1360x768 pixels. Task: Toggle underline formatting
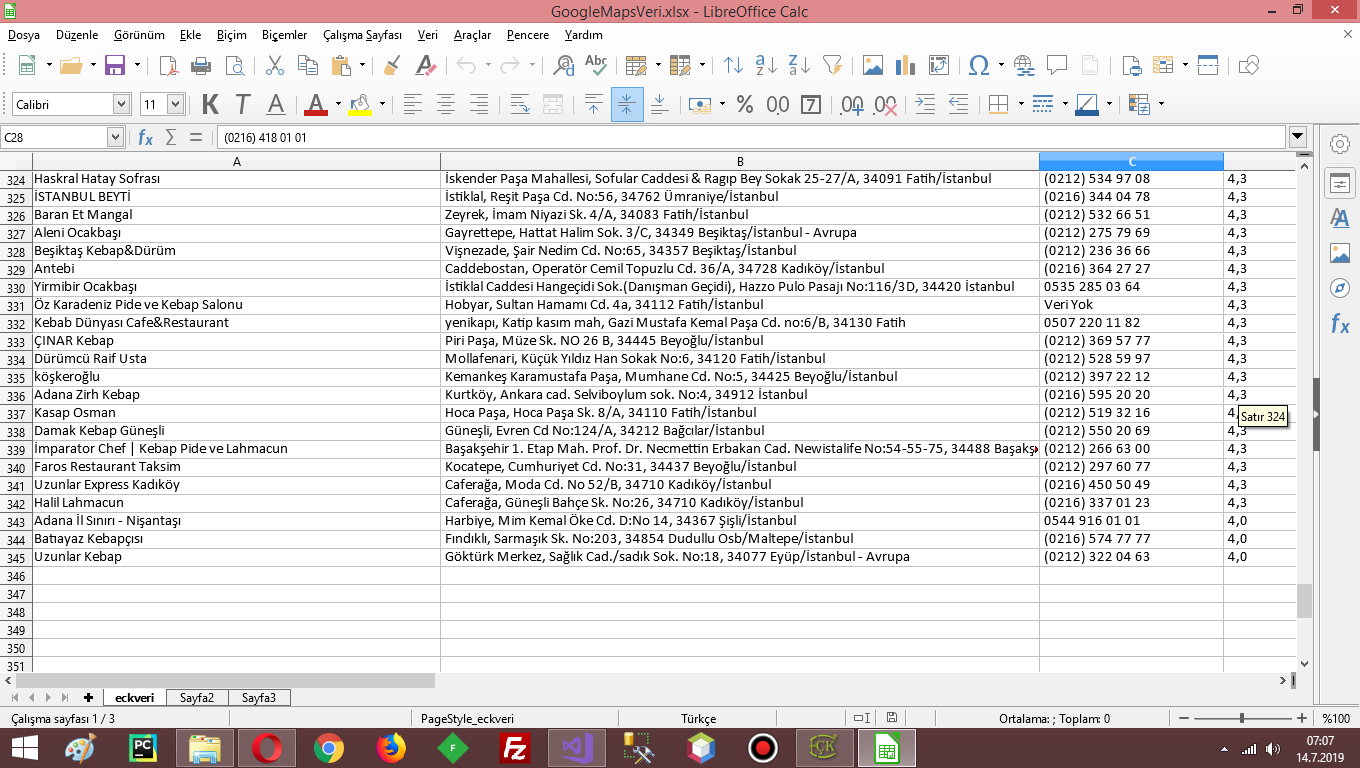pyautogui.click(x=275, y=104)
